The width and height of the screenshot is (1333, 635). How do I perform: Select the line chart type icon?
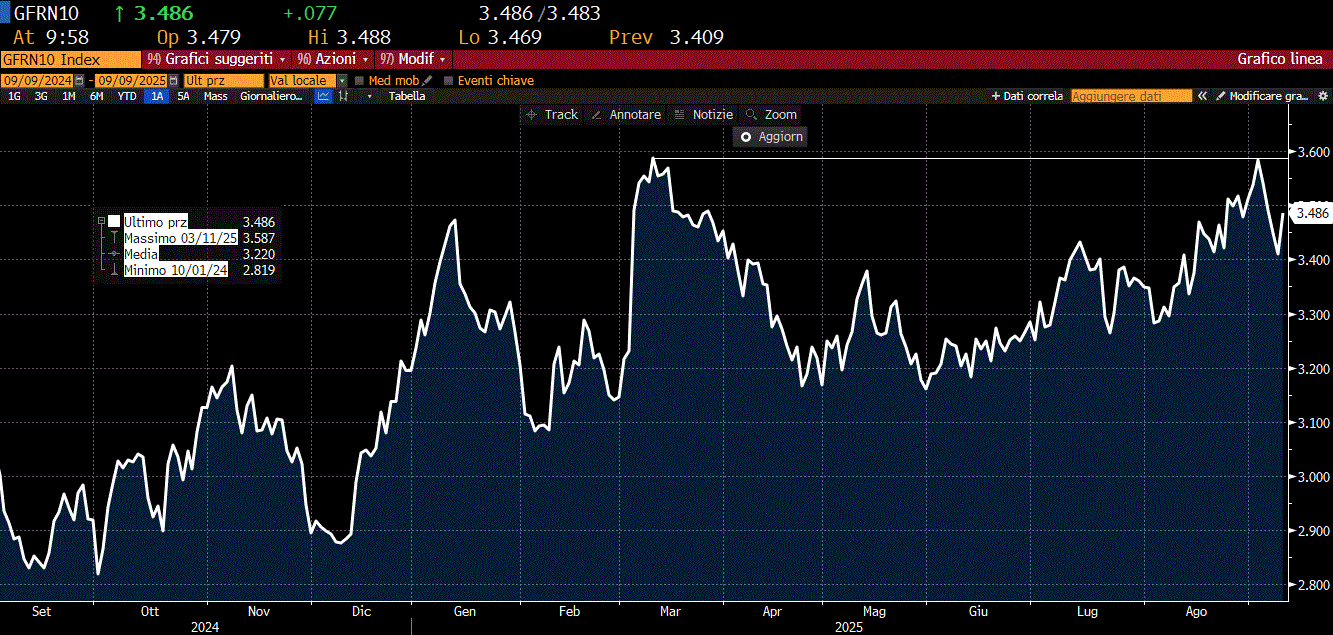(x=324, y=96)
